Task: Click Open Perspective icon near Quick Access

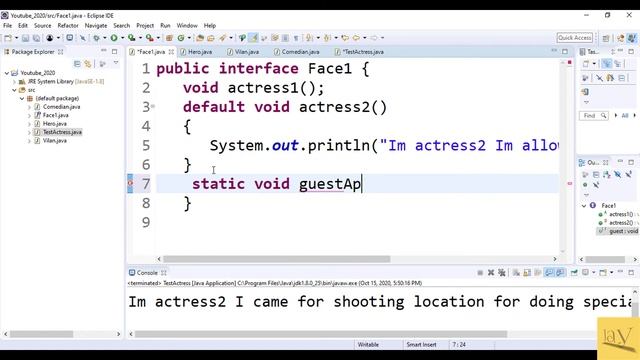Action: [606, 38]
